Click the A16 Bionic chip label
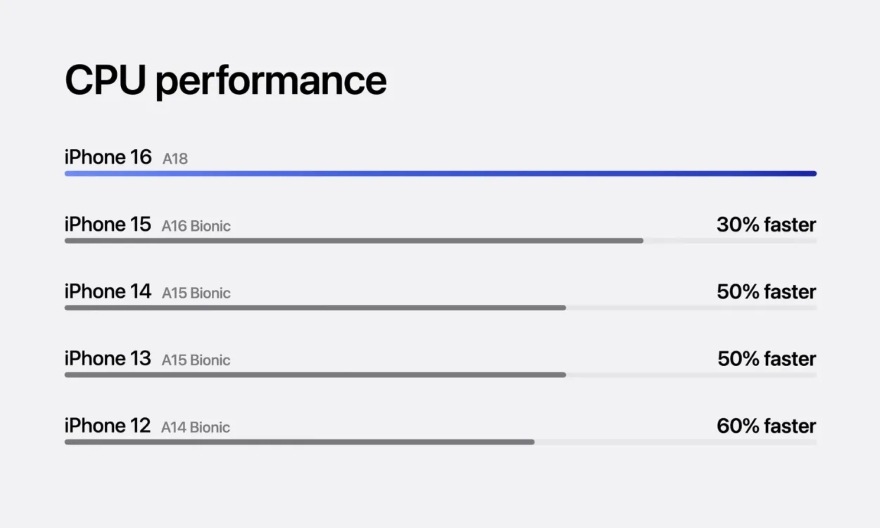This screenshot has width=880, height=528. (x=196, y=226)
